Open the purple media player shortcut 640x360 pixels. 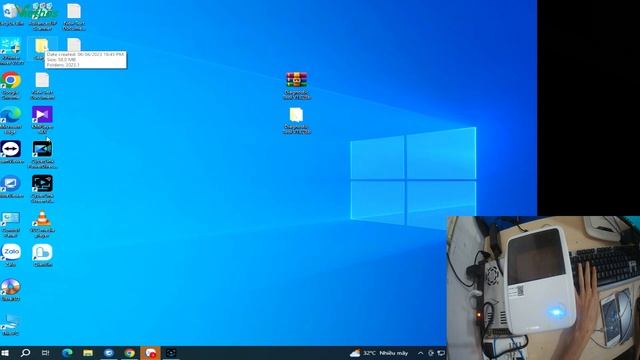pos(42,120)
